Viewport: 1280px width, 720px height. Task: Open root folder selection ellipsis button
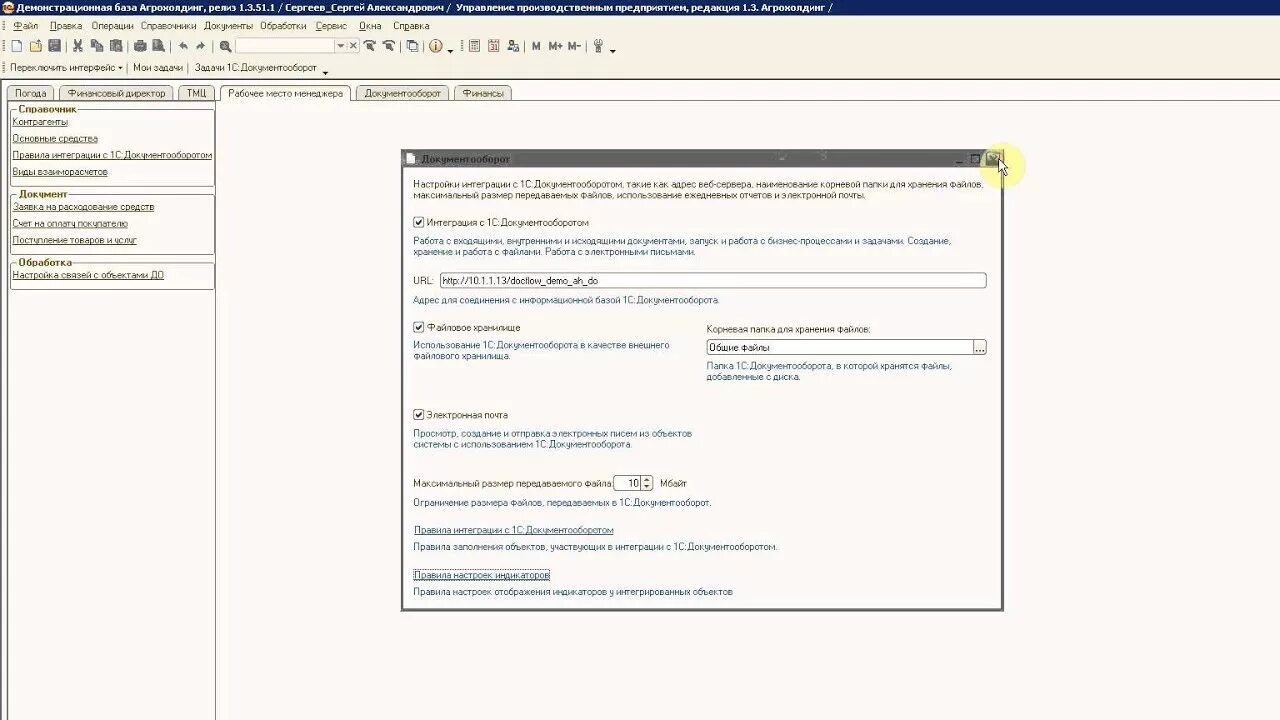980,347
